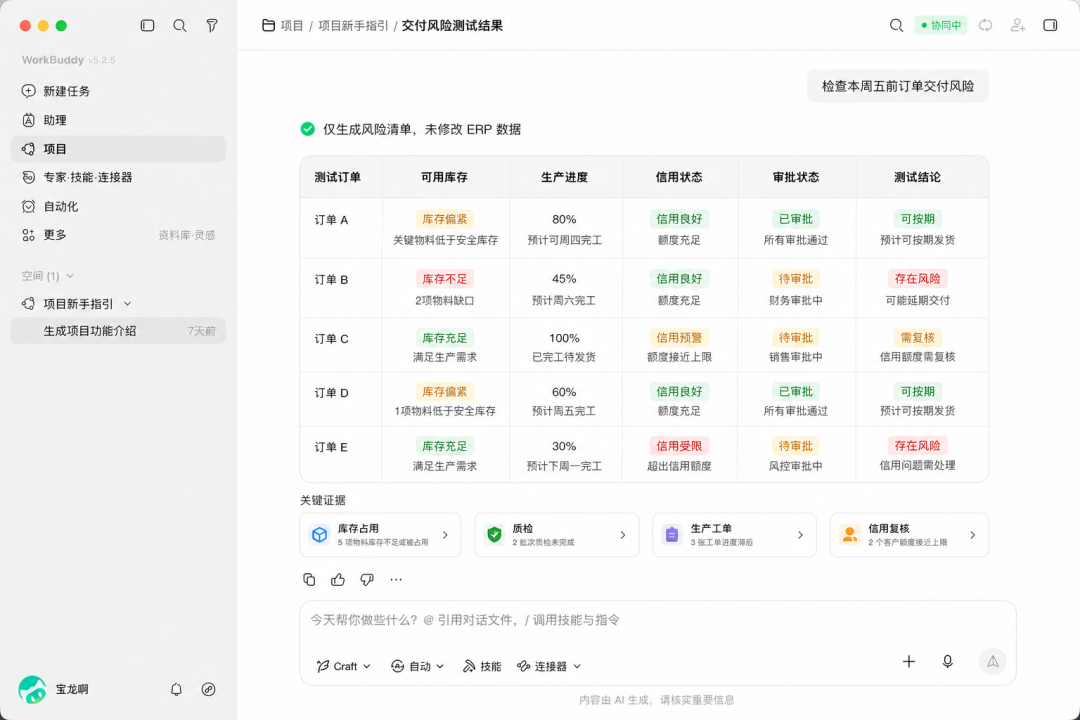Viewport: 1080px width, 720px height.
Task: Open notifications bell icon
Action: point(176,689)
